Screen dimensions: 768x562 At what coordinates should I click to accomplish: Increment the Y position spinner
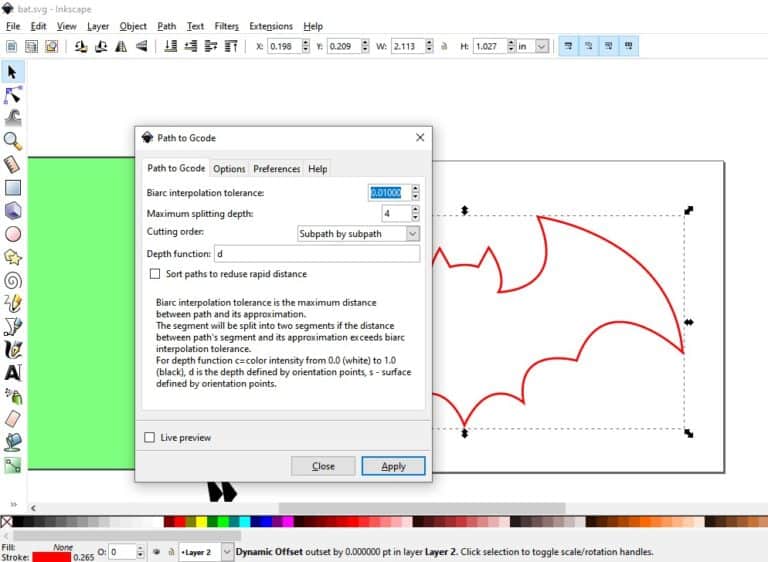365,43
